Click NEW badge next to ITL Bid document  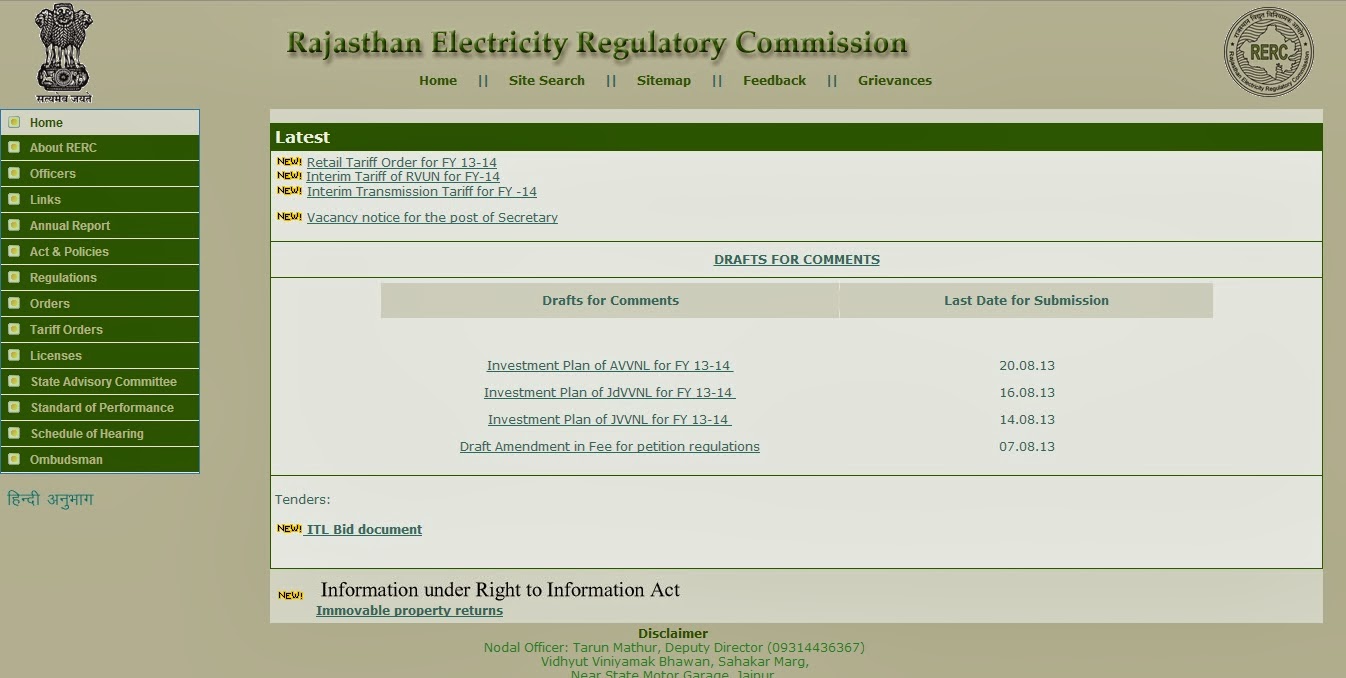click(289, 528)
